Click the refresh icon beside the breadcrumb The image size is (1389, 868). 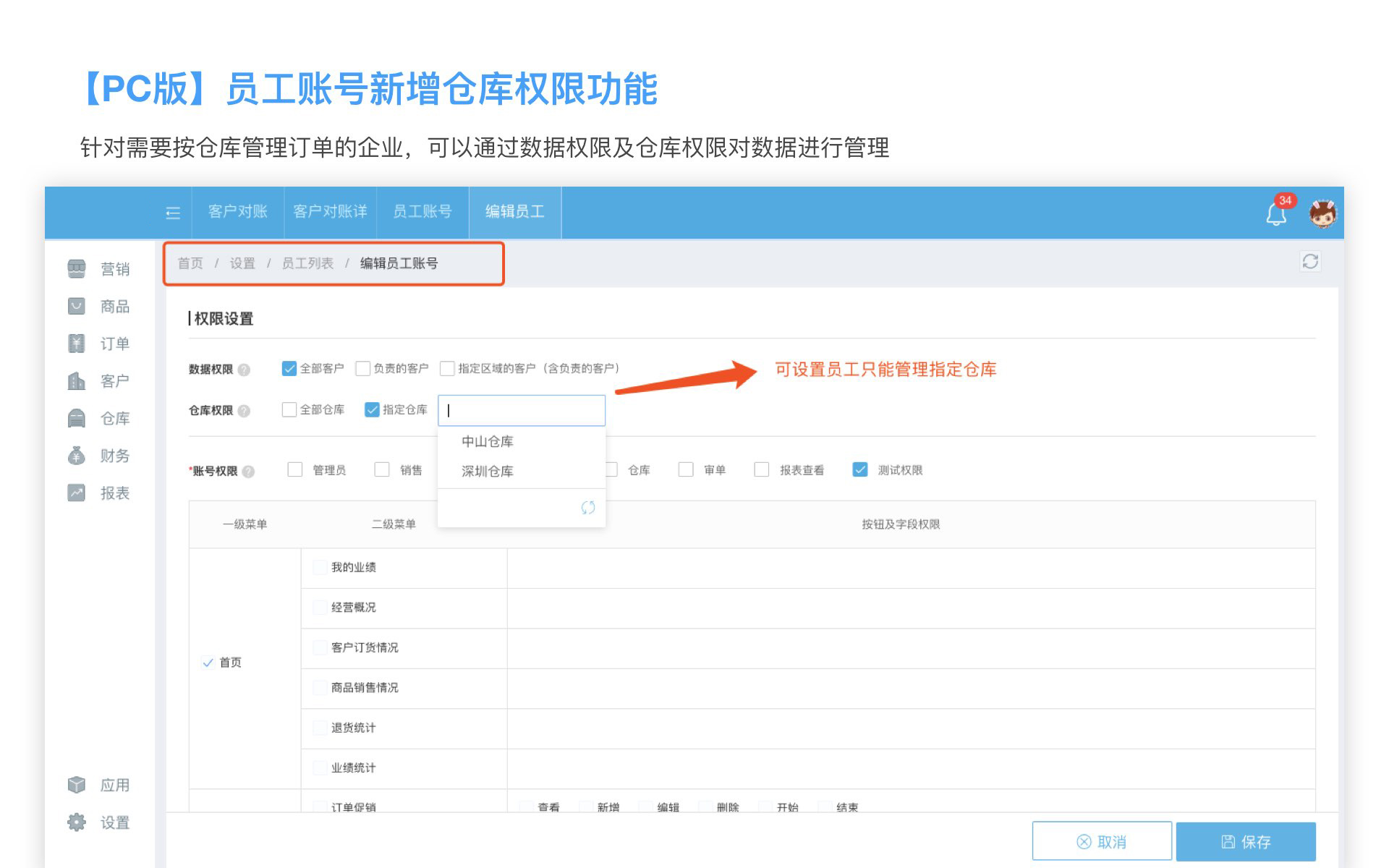(1310, 262)
